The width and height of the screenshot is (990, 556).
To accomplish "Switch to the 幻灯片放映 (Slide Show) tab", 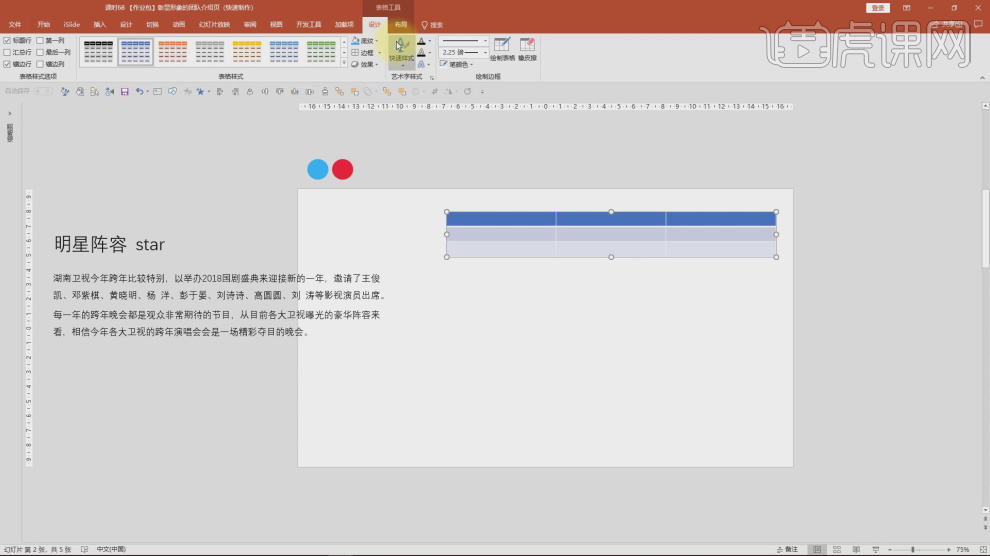I will pos(214,25).
